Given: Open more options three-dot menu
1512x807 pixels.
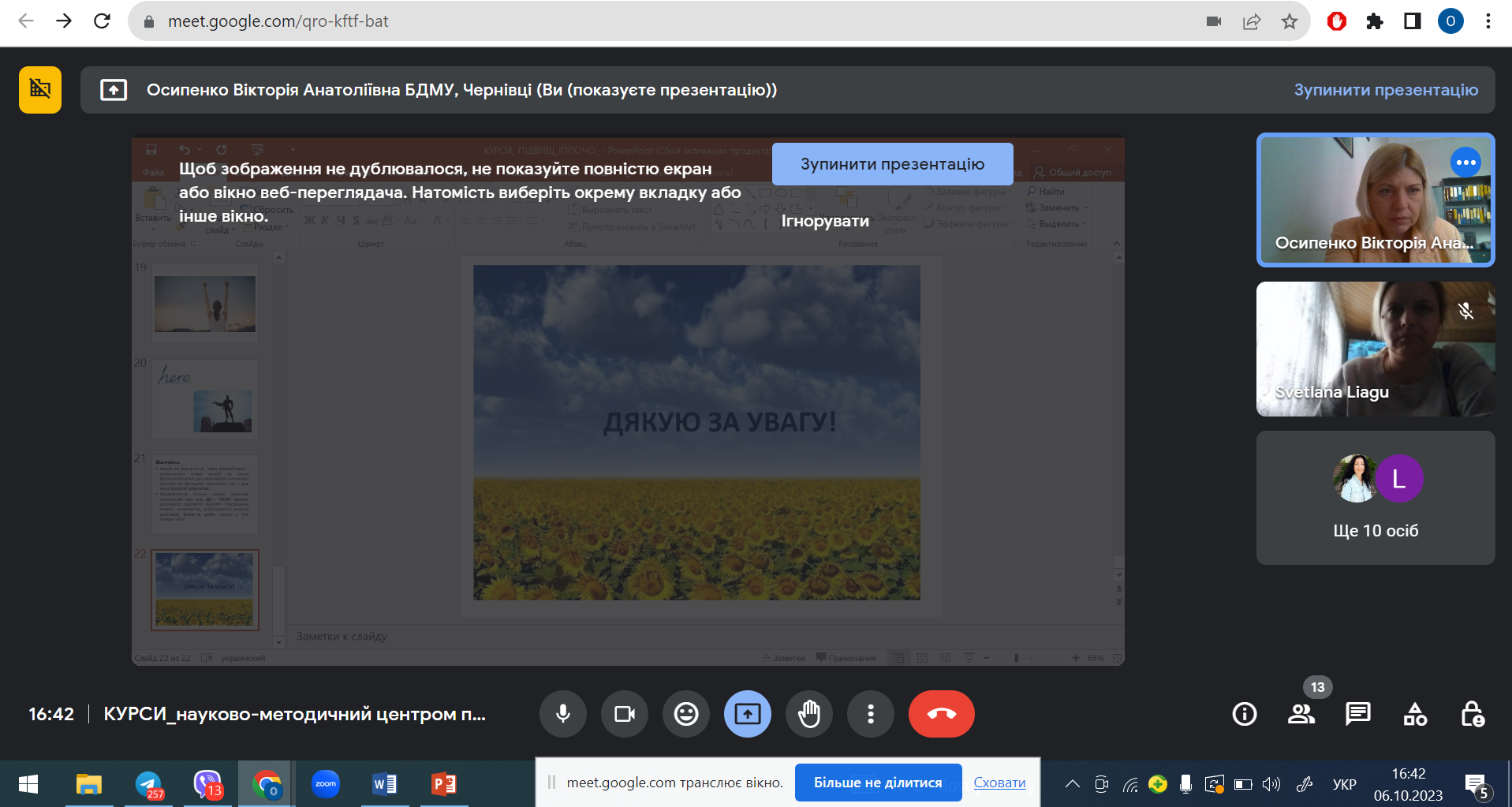Looking at the screenshot, I should pyautogui.click(x=871, y=714).
